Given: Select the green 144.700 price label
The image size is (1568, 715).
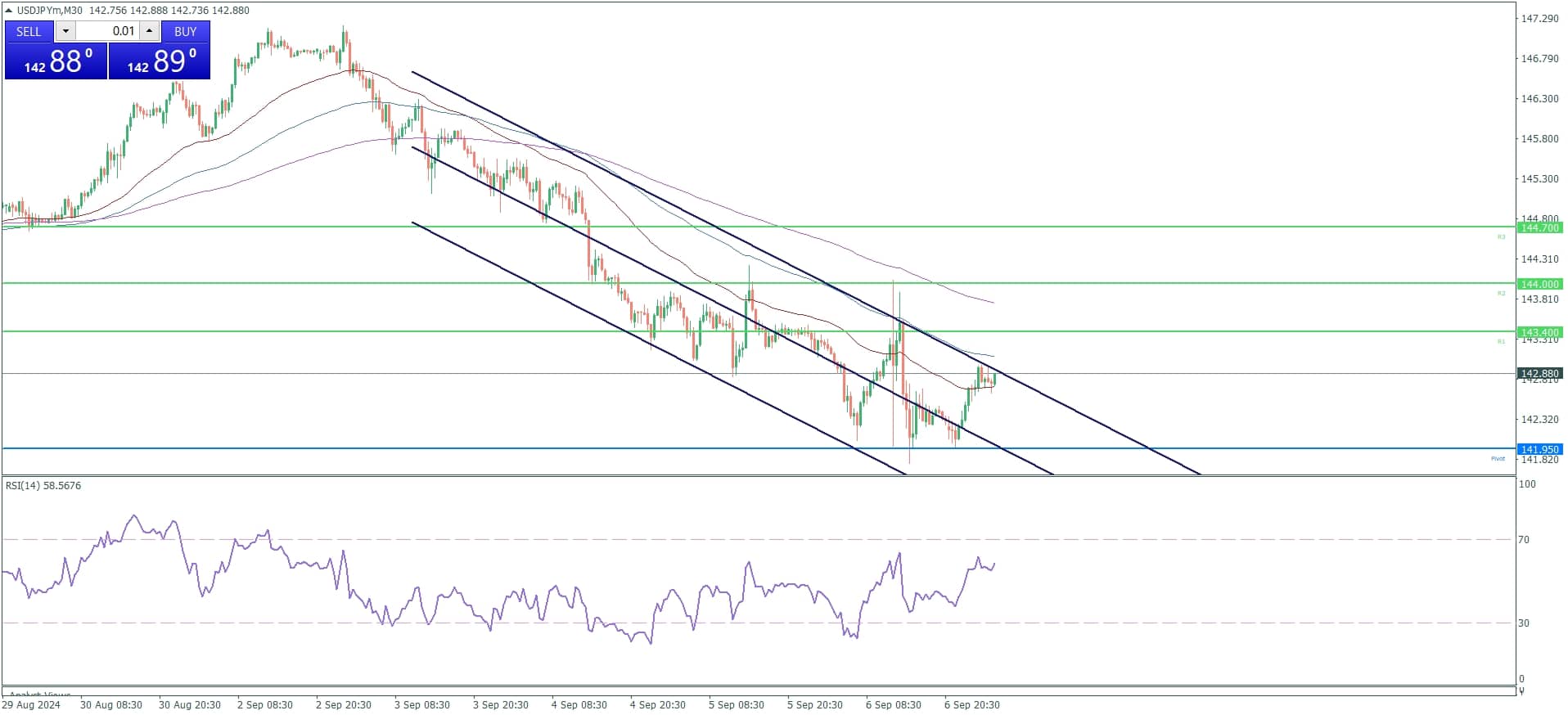Looking at the screenshot, I should [x=1539, y=227].
